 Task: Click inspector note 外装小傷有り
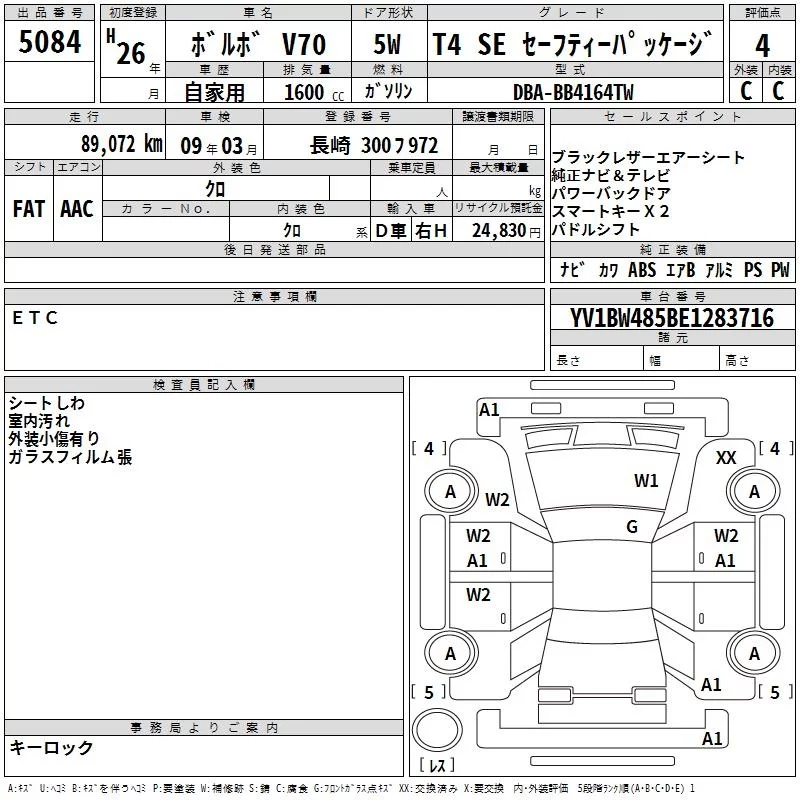(x=54, y=439)
